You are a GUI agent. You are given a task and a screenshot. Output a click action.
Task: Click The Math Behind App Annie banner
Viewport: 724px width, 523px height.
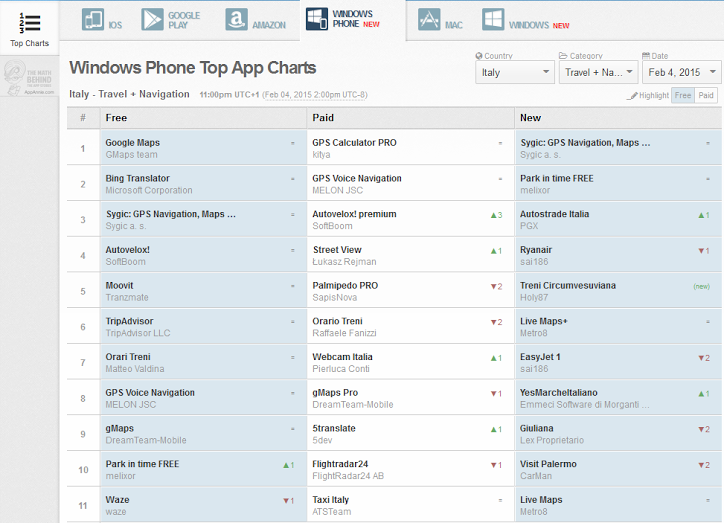29,77
